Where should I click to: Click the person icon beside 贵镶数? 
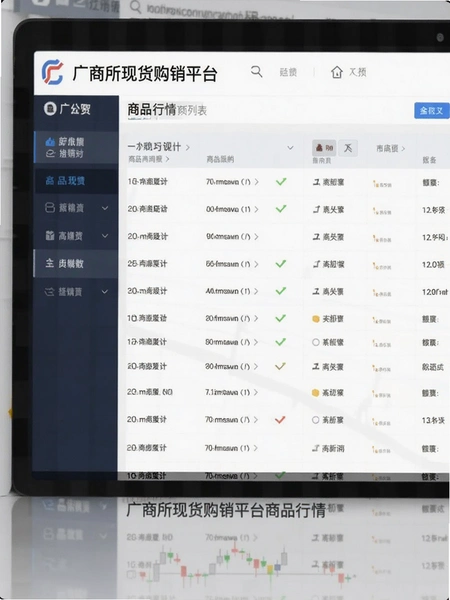click(x=50, y=263)
